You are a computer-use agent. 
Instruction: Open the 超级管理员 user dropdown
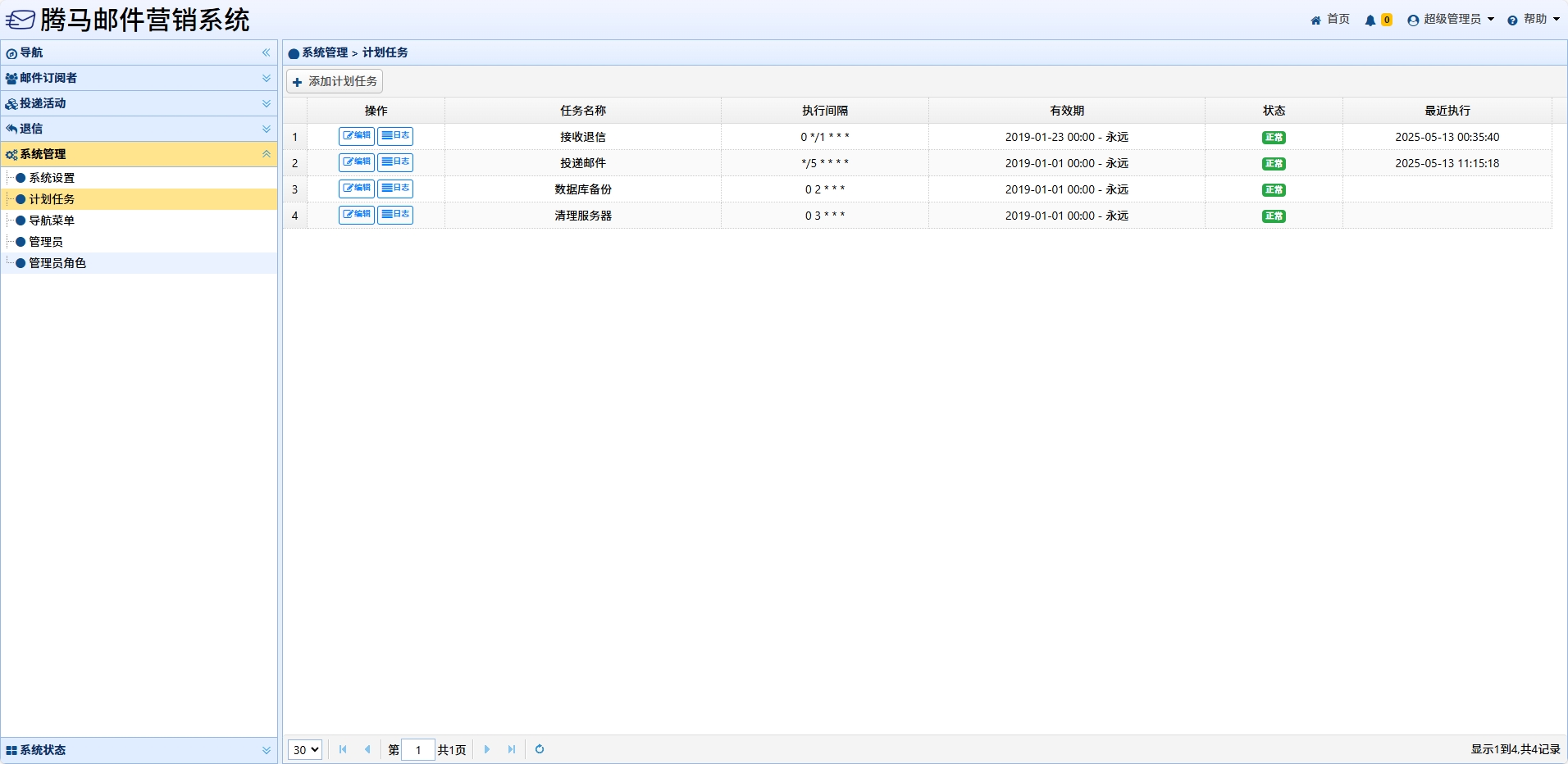(1451, 20)
